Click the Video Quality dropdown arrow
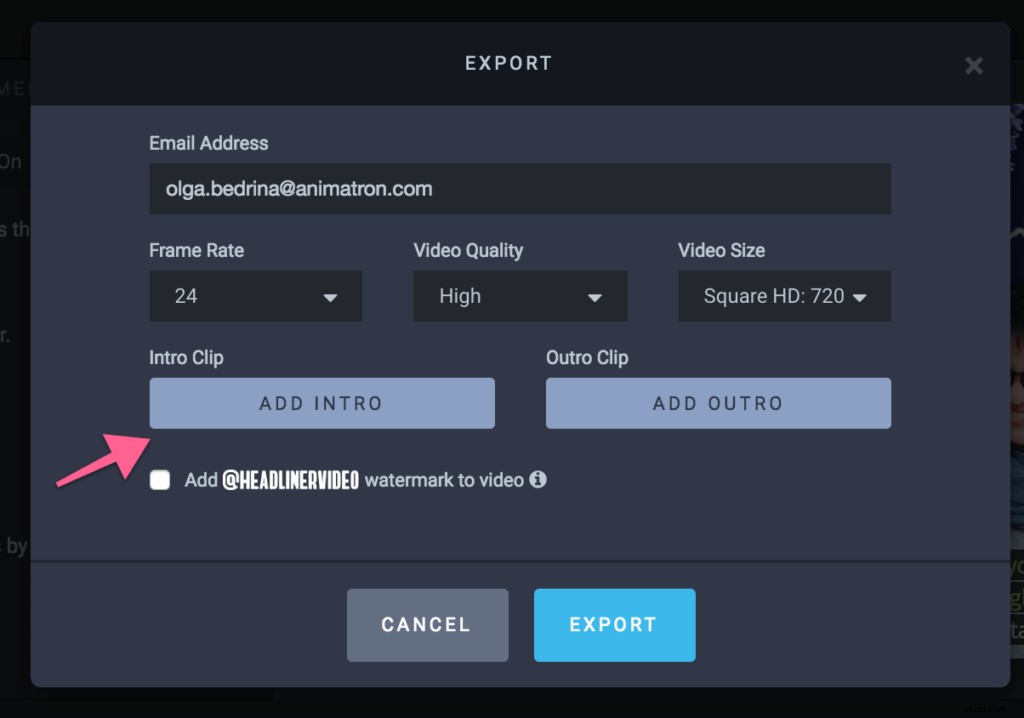This screenshot has height=718, width=1024. (x=595, y=296)
